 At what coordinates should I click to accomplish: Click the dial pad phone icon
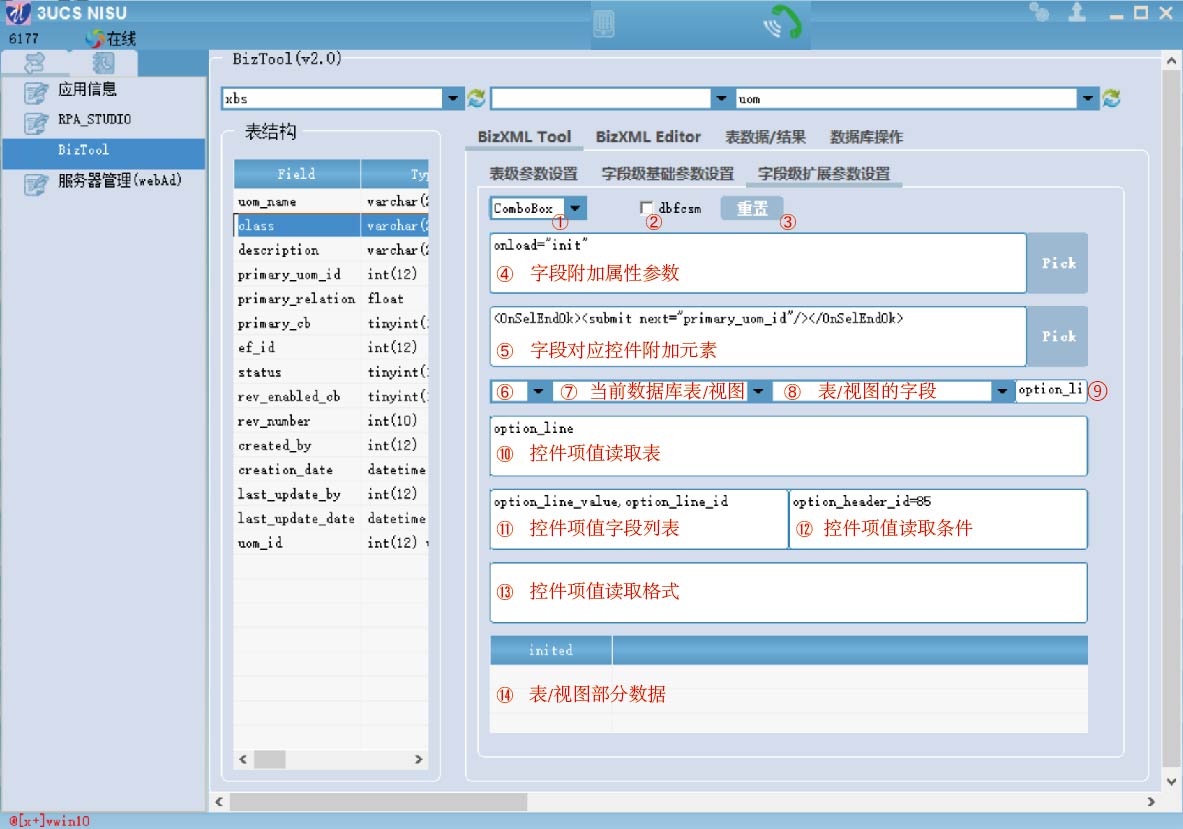[x=604, y=23]
